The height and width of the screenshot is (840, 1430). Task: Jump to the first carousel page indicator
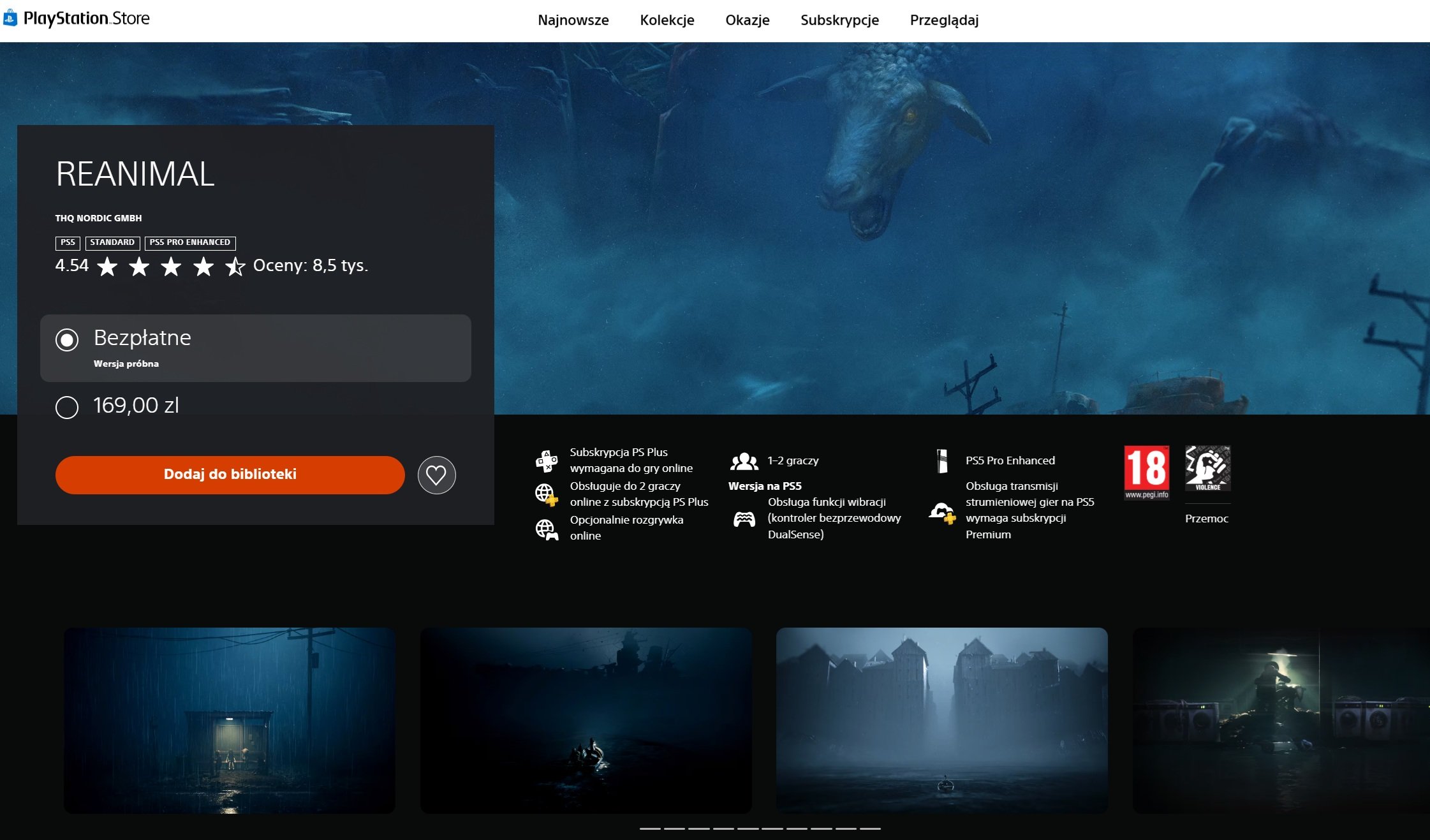[649, 829]
